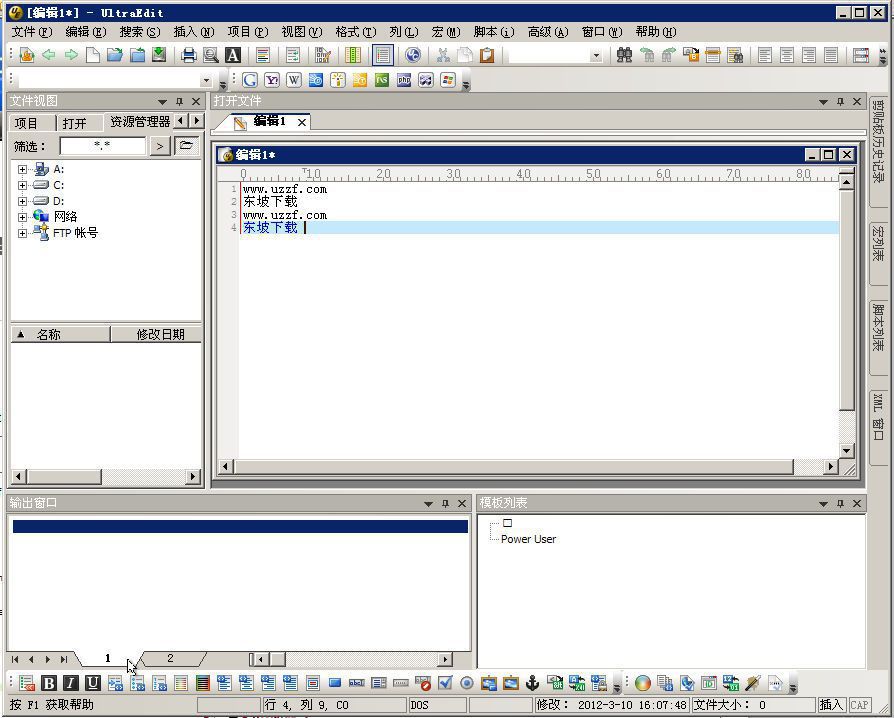Open the 格式(T) menu
The height and width of the screenshot is (718, 894).
coord(356,33)
